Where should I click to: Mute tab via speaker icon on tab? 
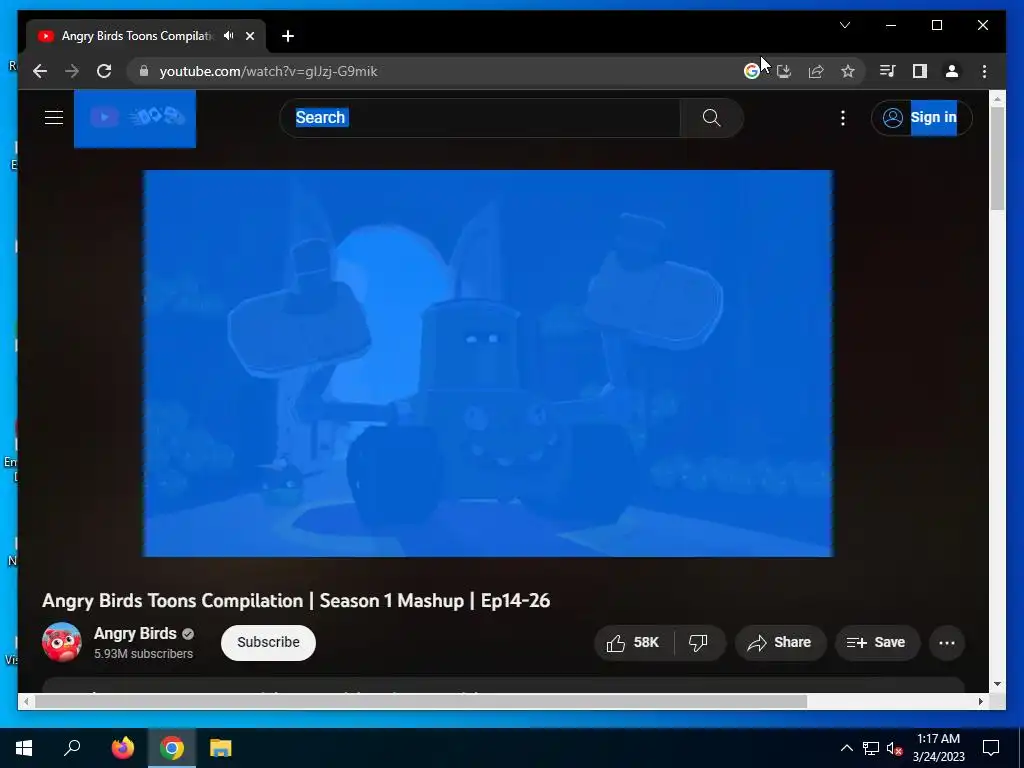click(x=229, y=36)
